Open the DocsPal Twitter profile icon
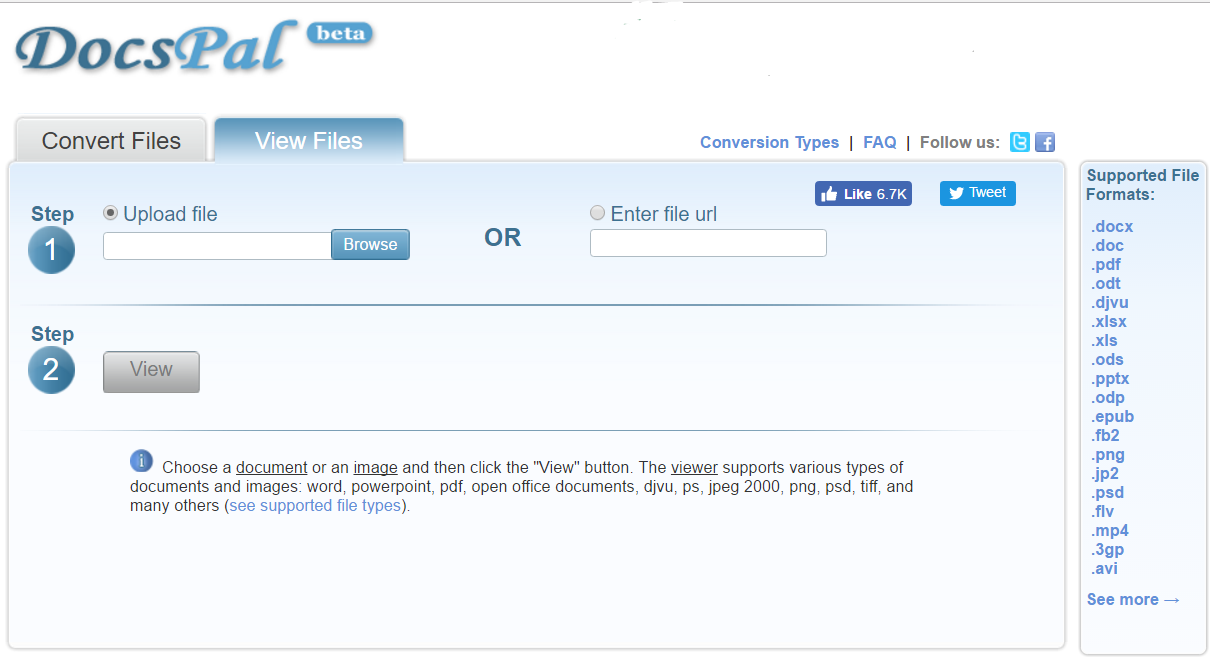Image resolution: width=1210 pixels, height=660 pixels. pyautogui.click(x=1020, y=142)
